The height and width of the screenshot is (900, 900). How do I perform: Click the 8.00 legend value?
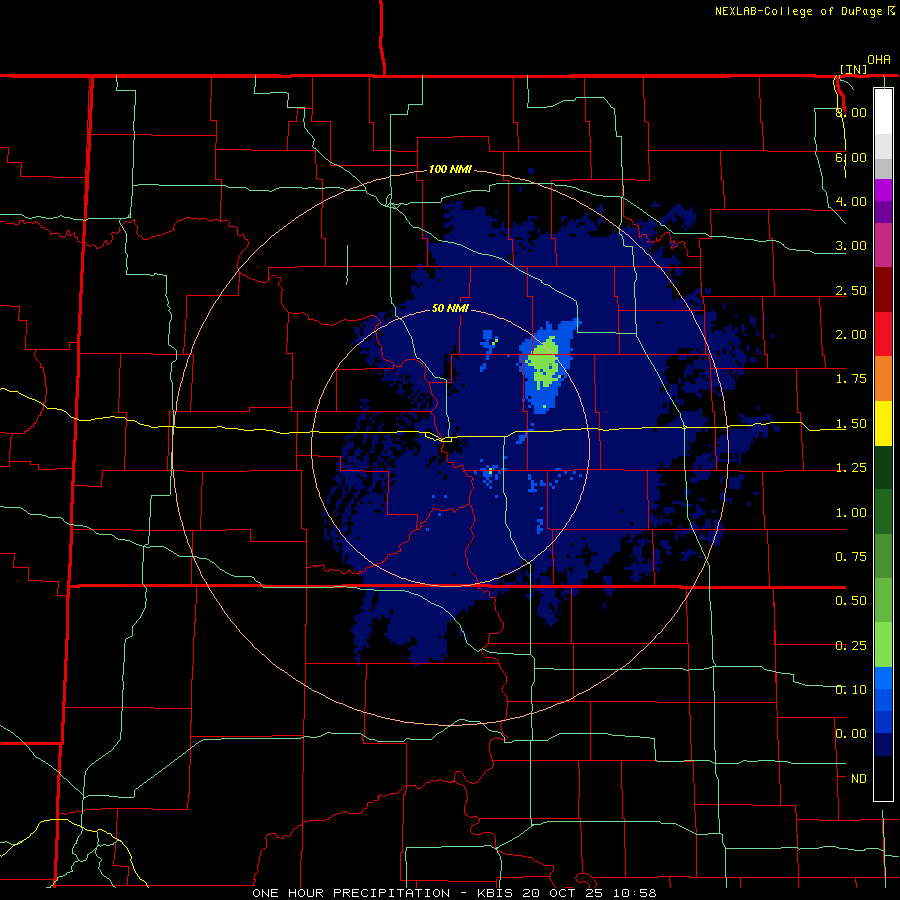tap(851, 112)
